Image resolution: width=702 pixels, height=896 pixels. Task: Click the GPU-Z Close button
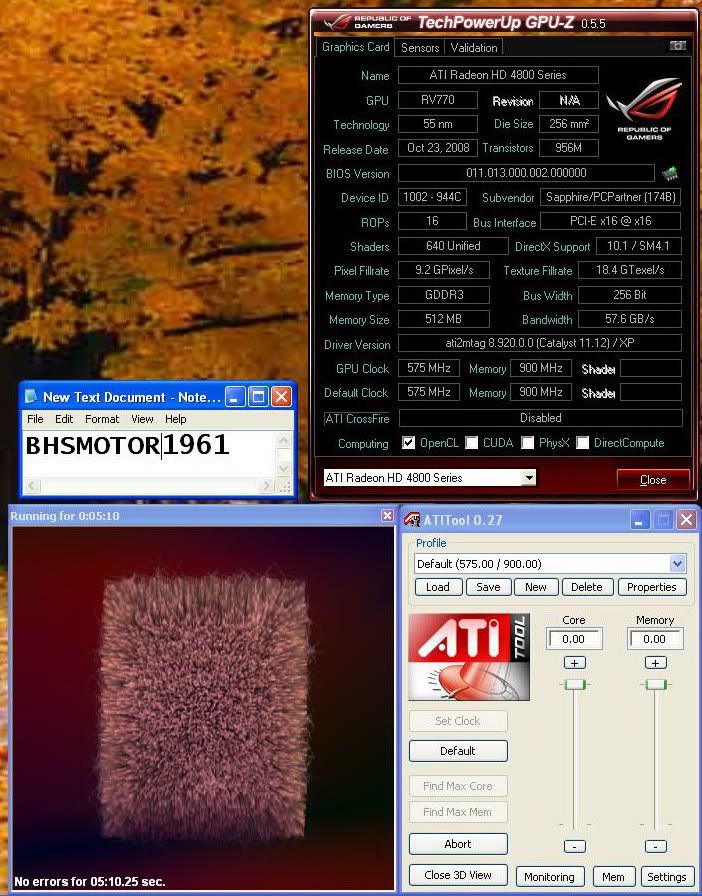653,479
